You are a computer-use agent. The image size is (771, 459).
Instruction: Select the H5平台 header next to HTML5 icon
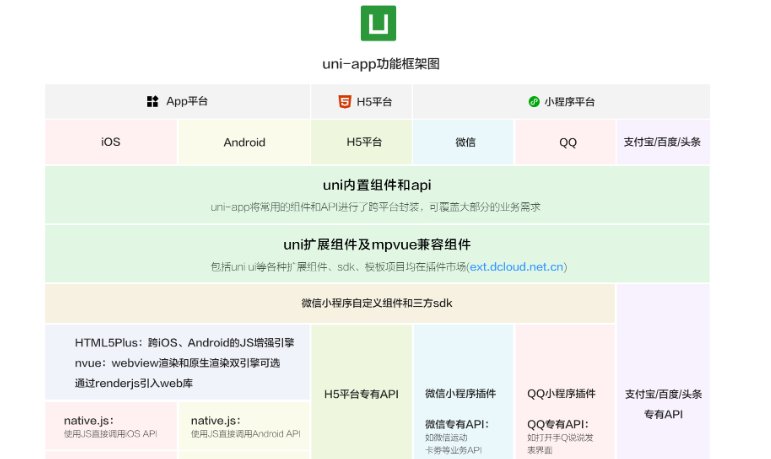click(374, 102)
